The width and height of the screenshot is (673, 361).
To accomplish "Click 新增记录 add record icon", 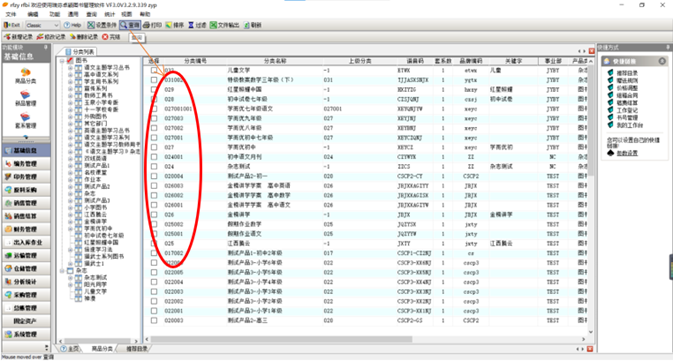I will click(x=18, y=37).
